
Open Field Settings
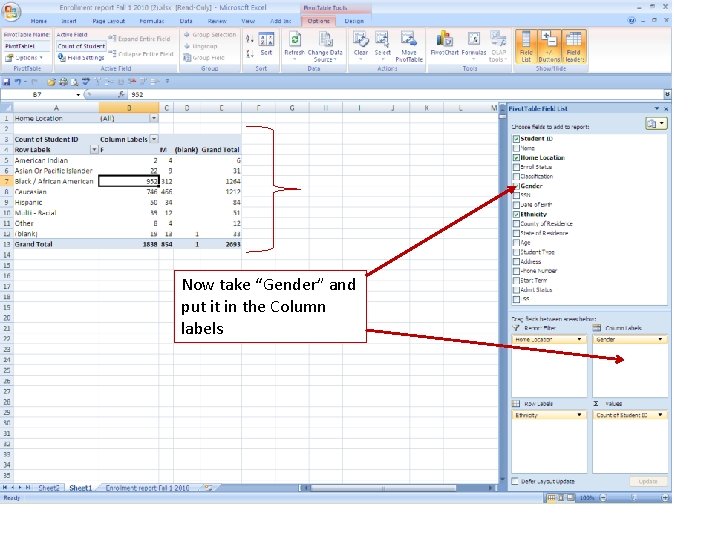click(81, 57)
